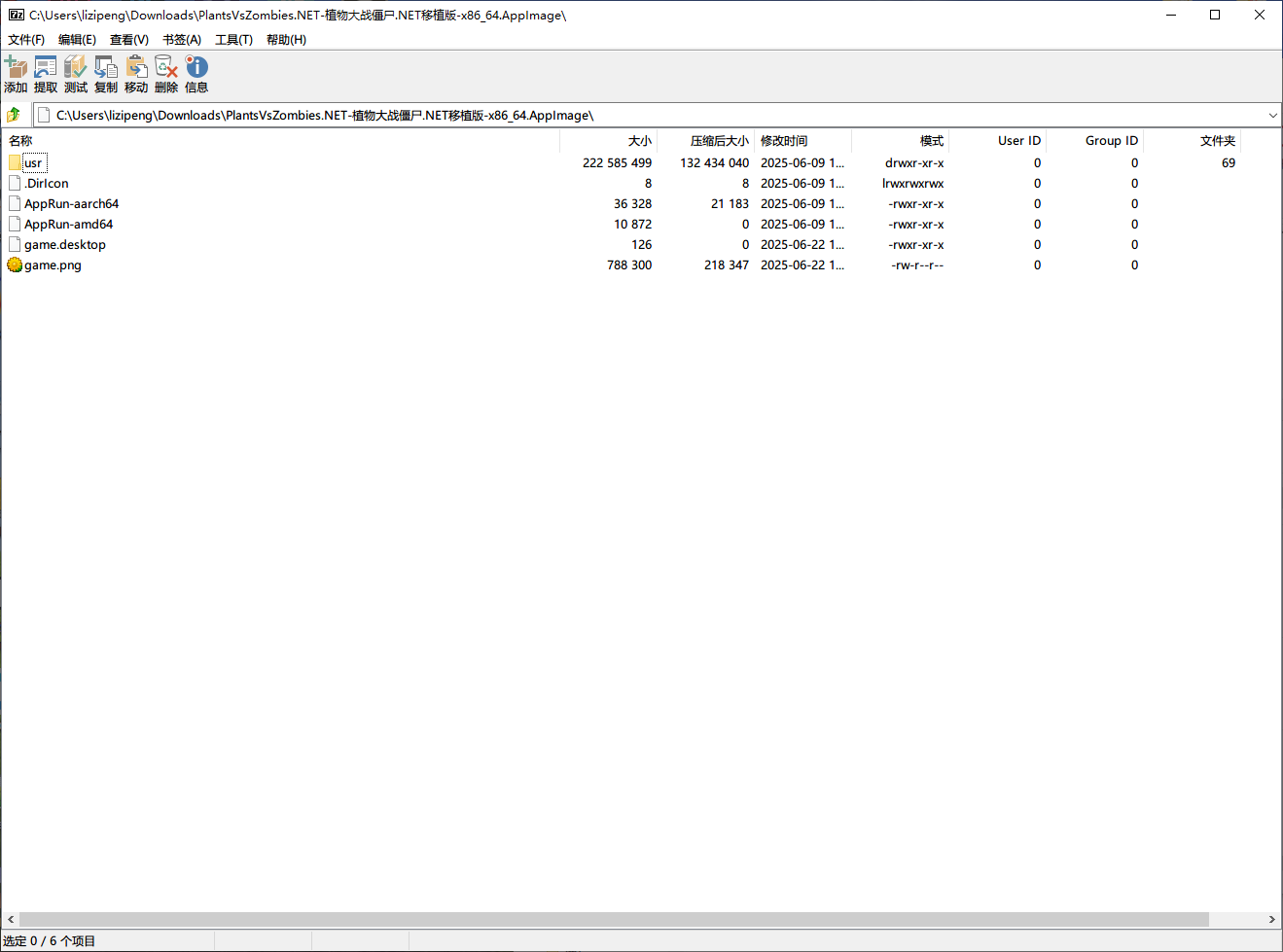This screenshot has height=952, width=1283.
Task: Click the 7-Zip title bar icon
Action: tap(17, 15)
